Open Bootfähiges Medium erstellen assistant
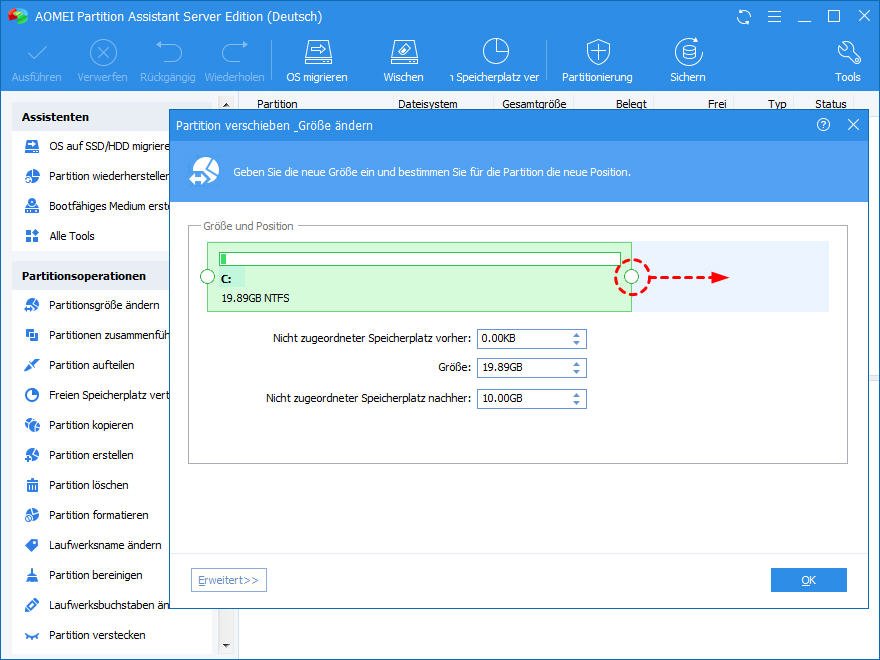This screenshot has height=660, width=880. [97, 206]
